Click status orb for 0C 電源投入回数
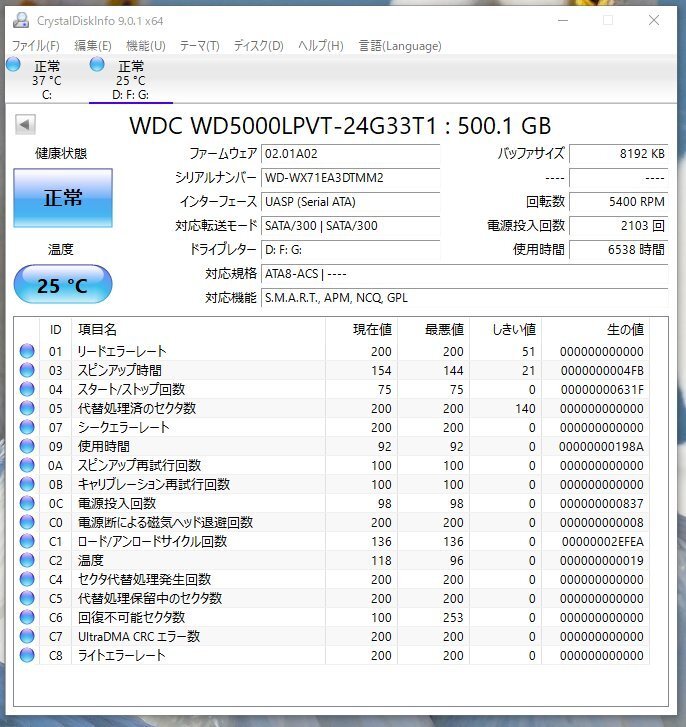Viewport: 686px width, 727px height. coord(27,503)
